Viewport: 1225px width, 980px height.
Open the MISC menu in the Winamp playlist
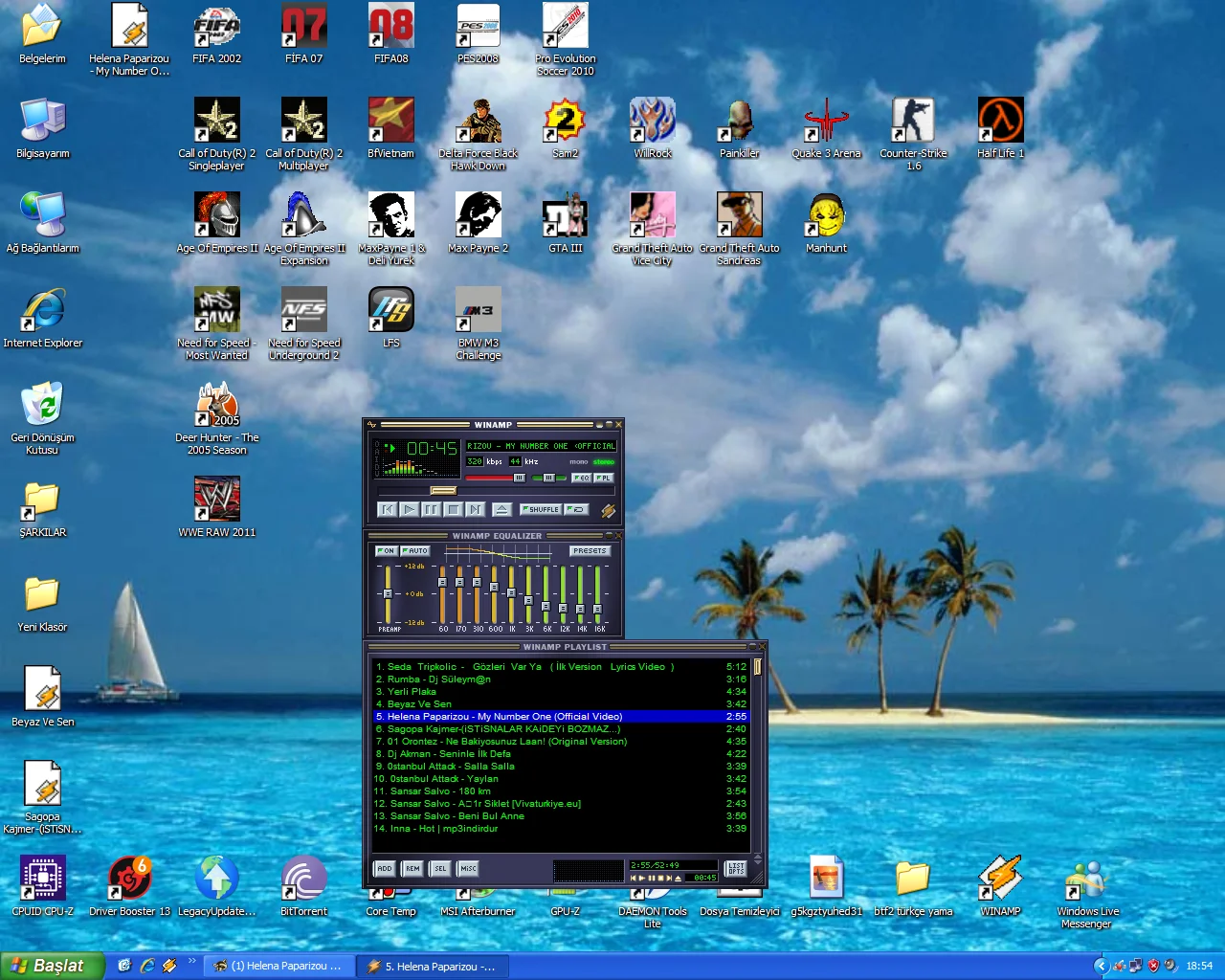(469, 869)
